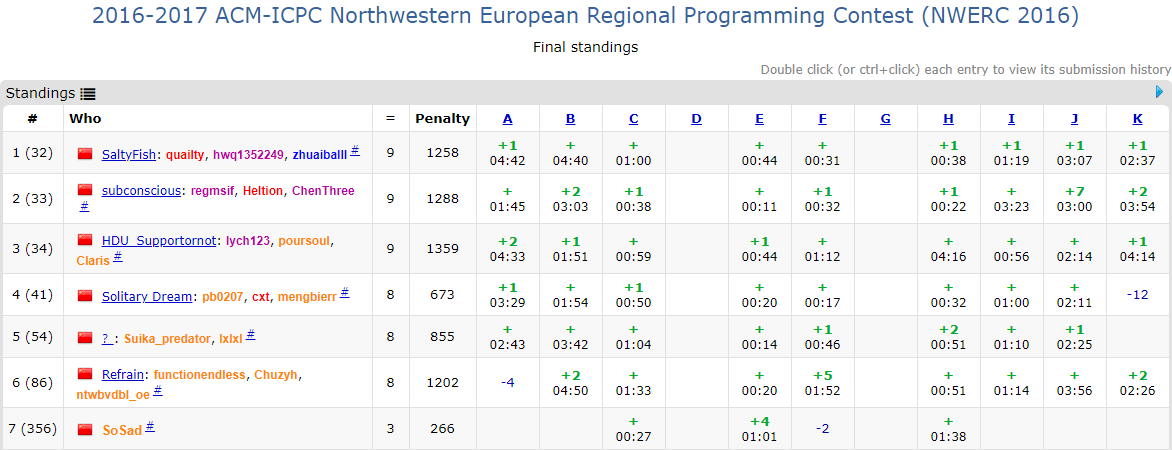Screen dimensions: 1172x450
Task: Open problem D from the header row
Action: pos(696,118)
